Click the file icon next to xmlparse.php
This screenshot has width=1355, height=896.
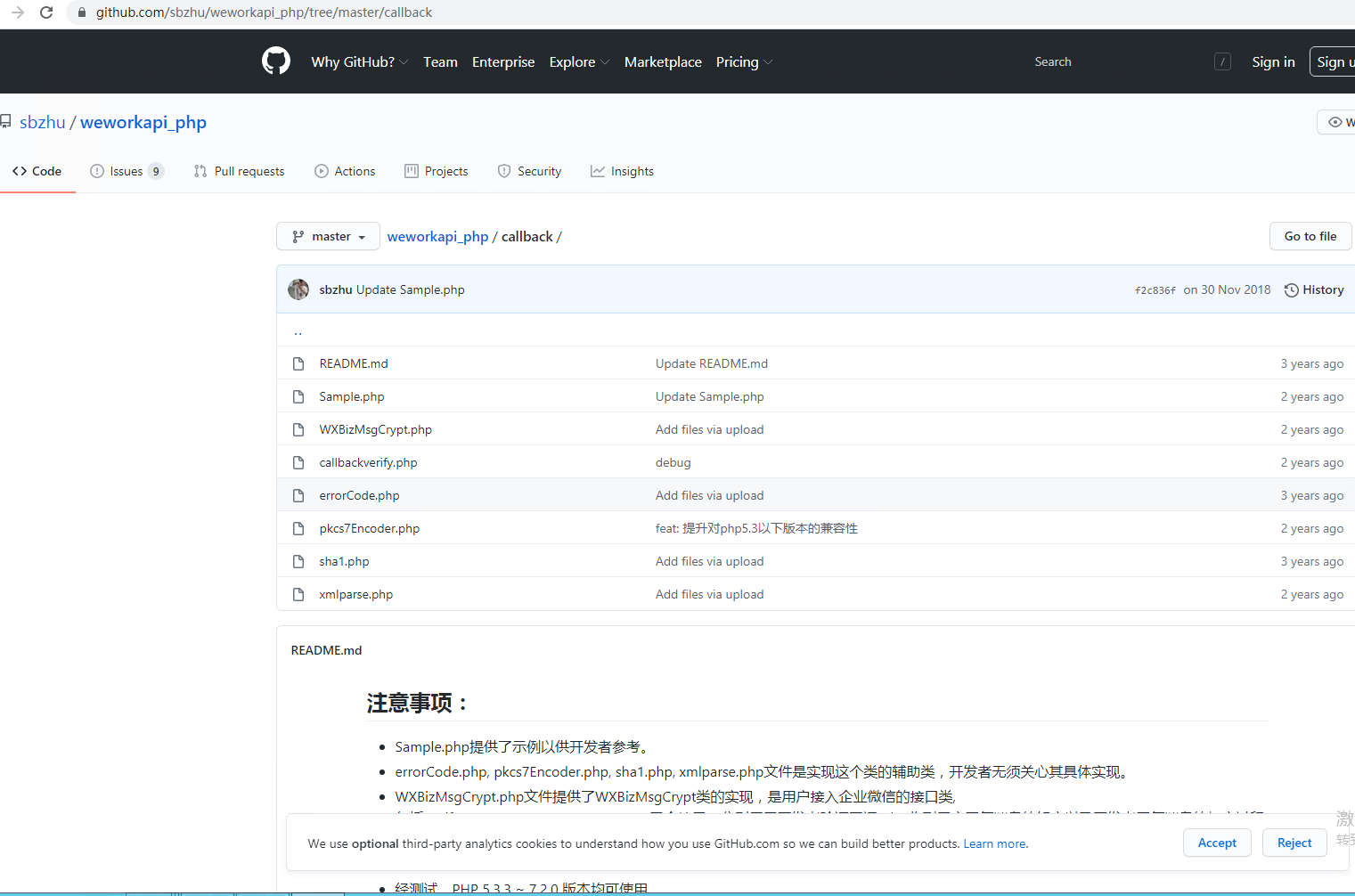pos(298,594)
